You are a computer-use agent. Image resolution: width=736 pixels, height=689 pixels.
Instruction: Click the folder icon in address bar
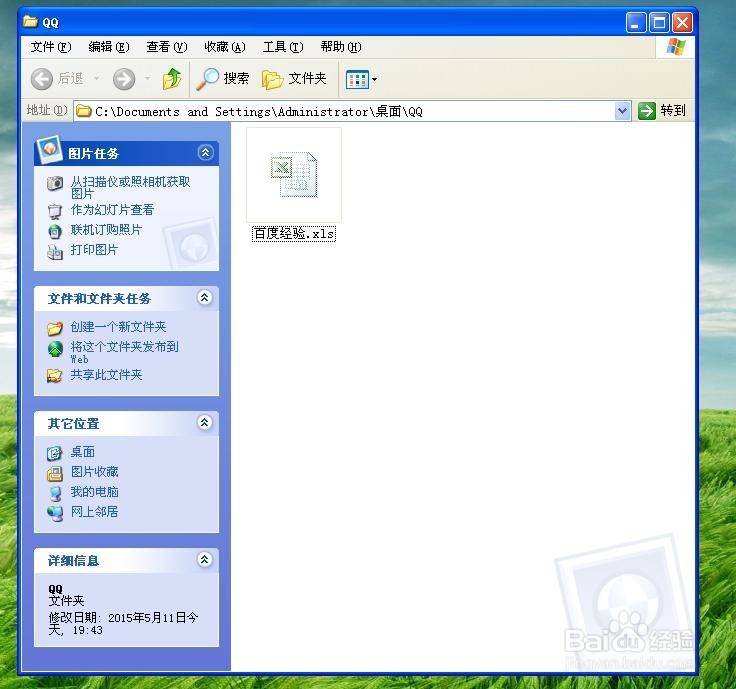pos(84,111)
